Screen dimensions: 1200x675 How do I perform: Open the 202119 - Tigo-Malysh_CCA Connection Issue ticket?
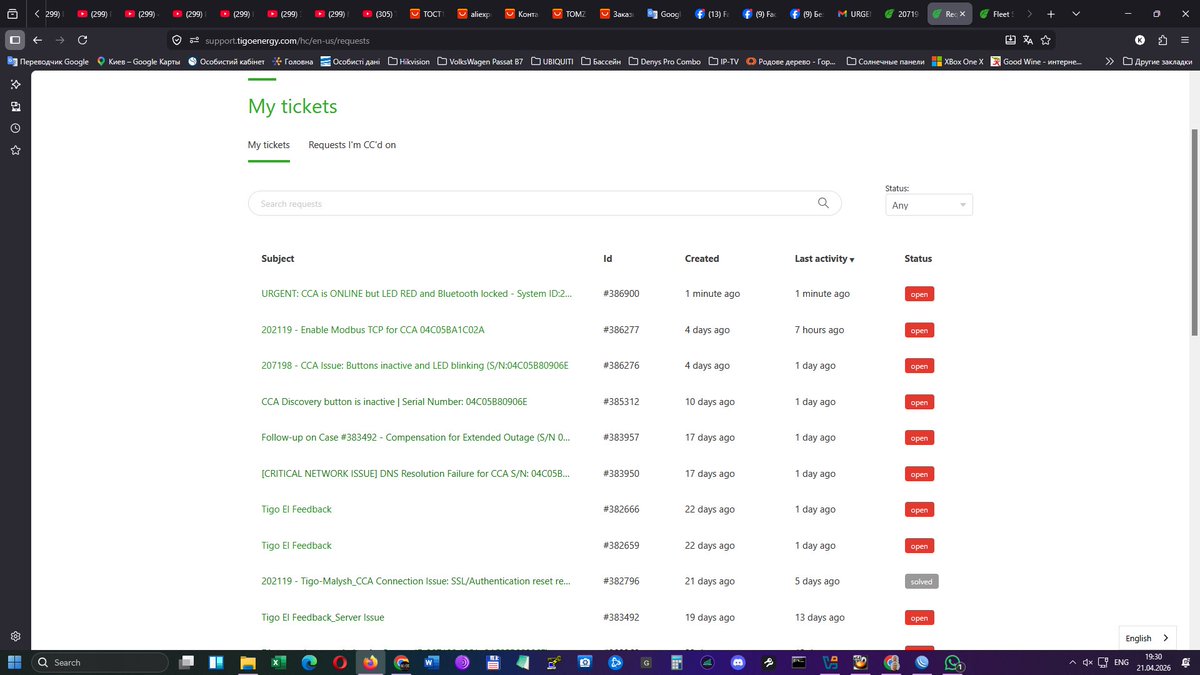coord(415,581)
